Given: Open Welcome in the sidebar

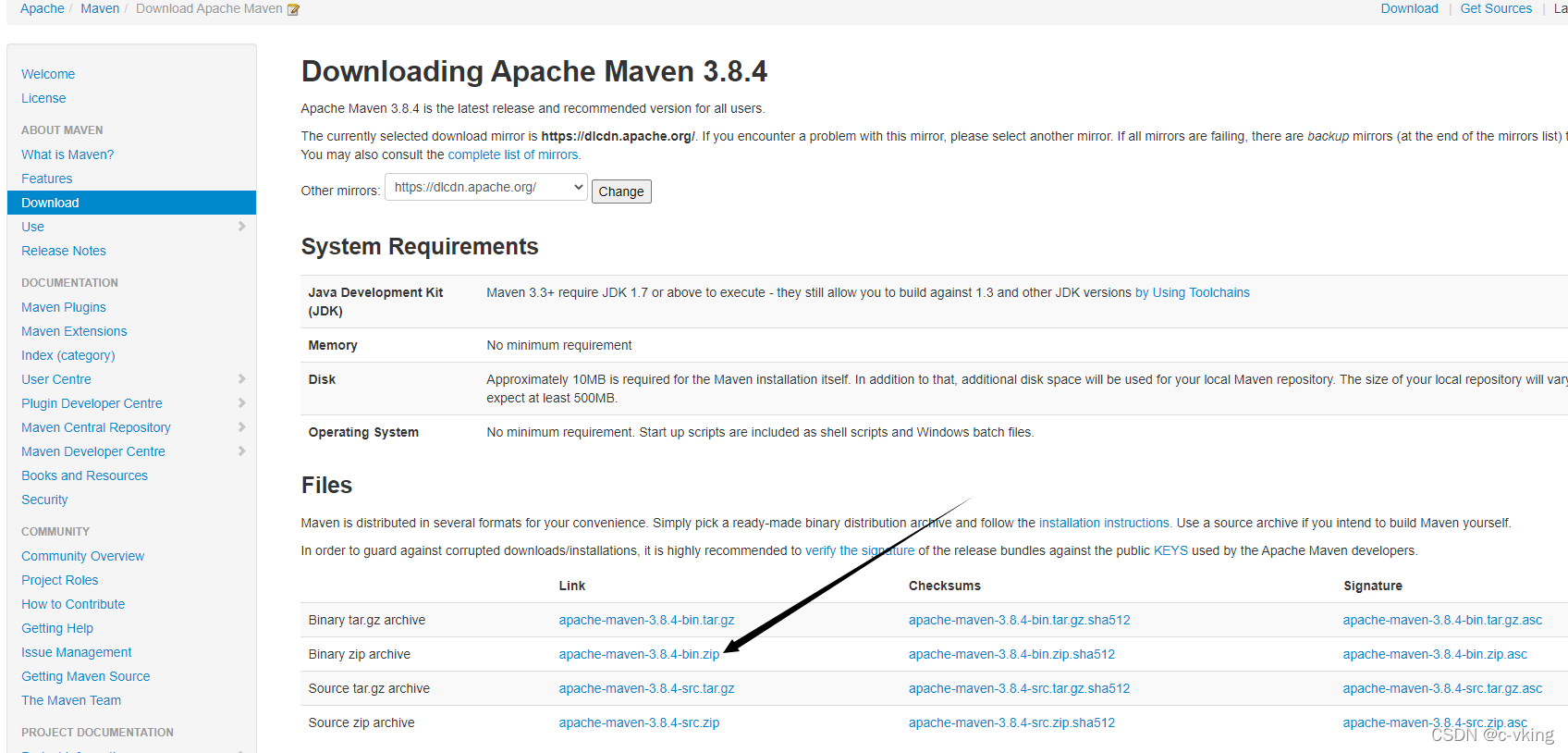Looking at the screenshot, I should (48, 74).
